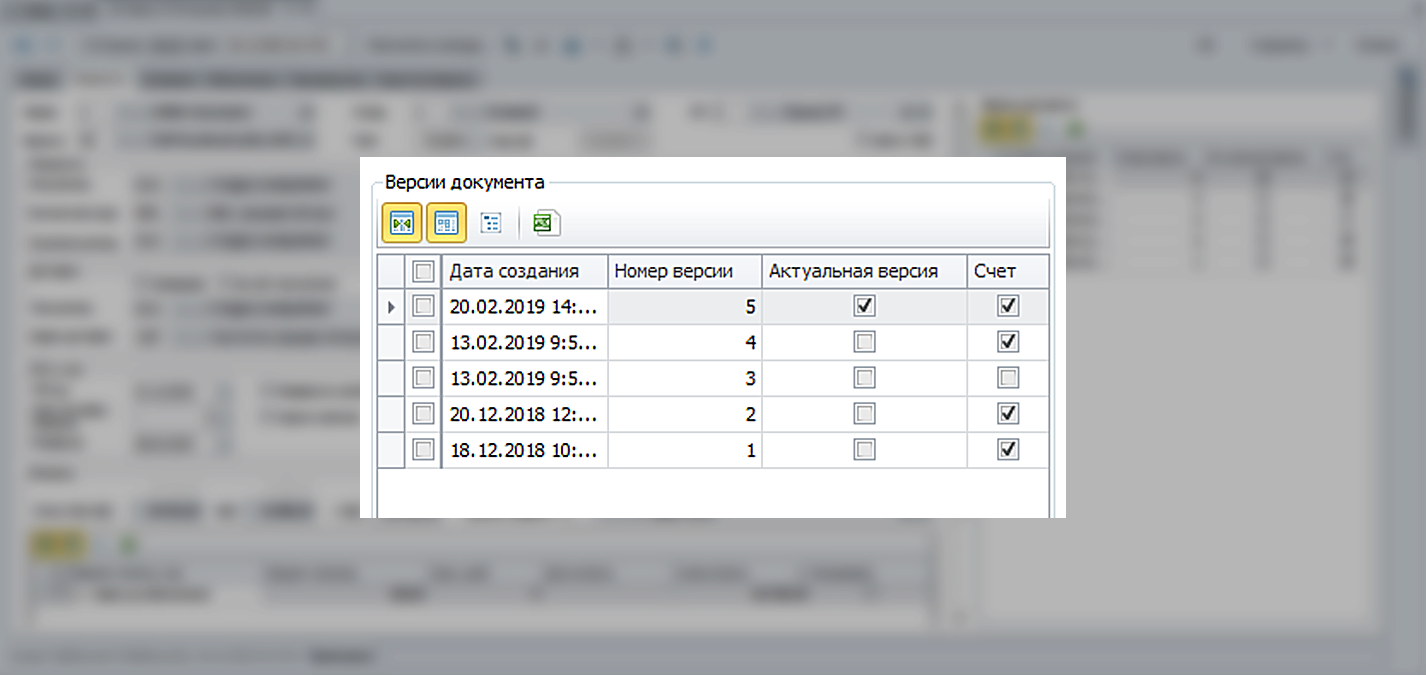Check the row selection box for version 5
This screenshot has width=1426, height=675.
(423, 306)
